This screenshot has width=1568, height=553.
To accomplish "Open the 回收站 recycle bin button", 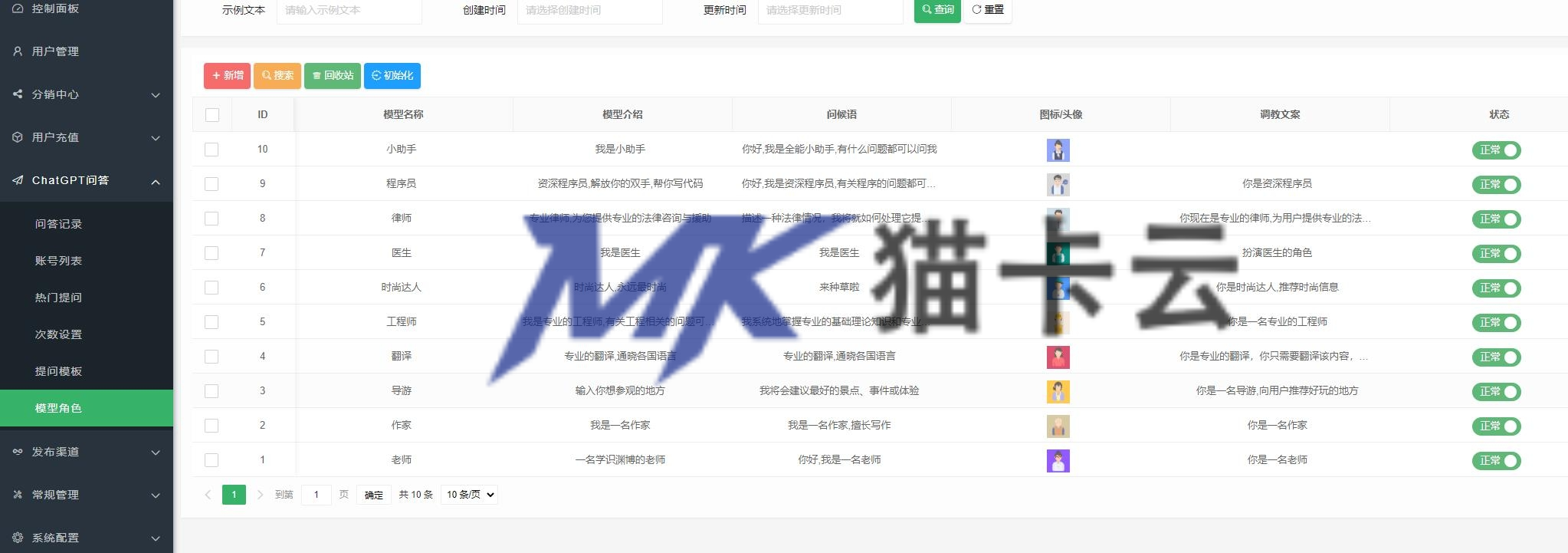I will 333,75.
